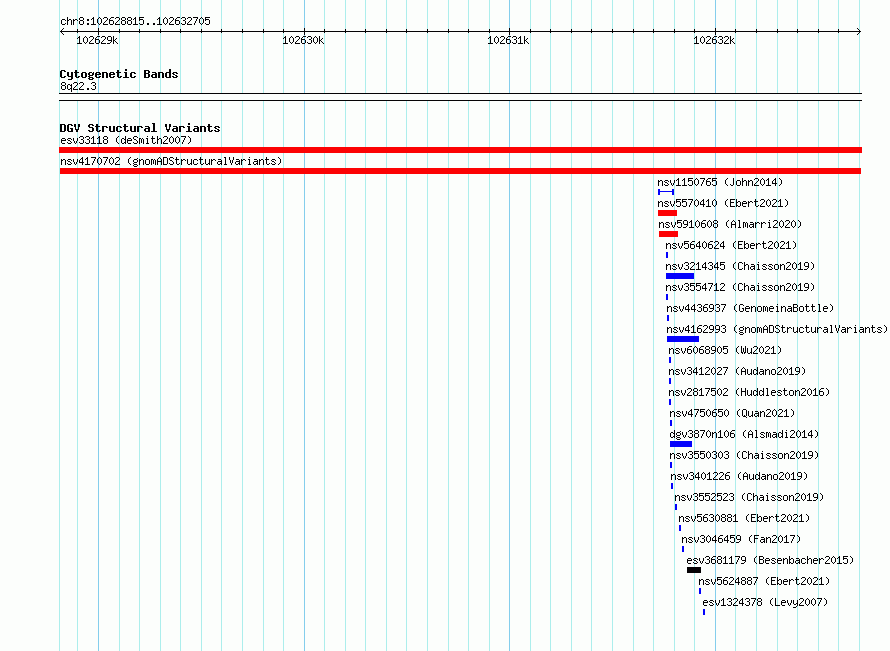This screenshot has height=651, width=890.
Task: Click esv3681179 (Besenbacher2015) label
Action: pos(770,560)
